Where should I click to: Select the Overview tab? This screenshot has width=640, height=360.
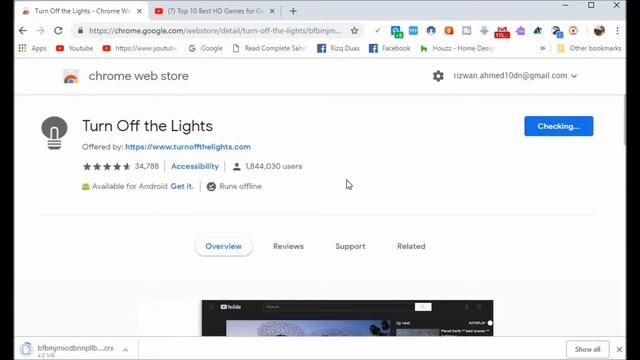(223, 247)
